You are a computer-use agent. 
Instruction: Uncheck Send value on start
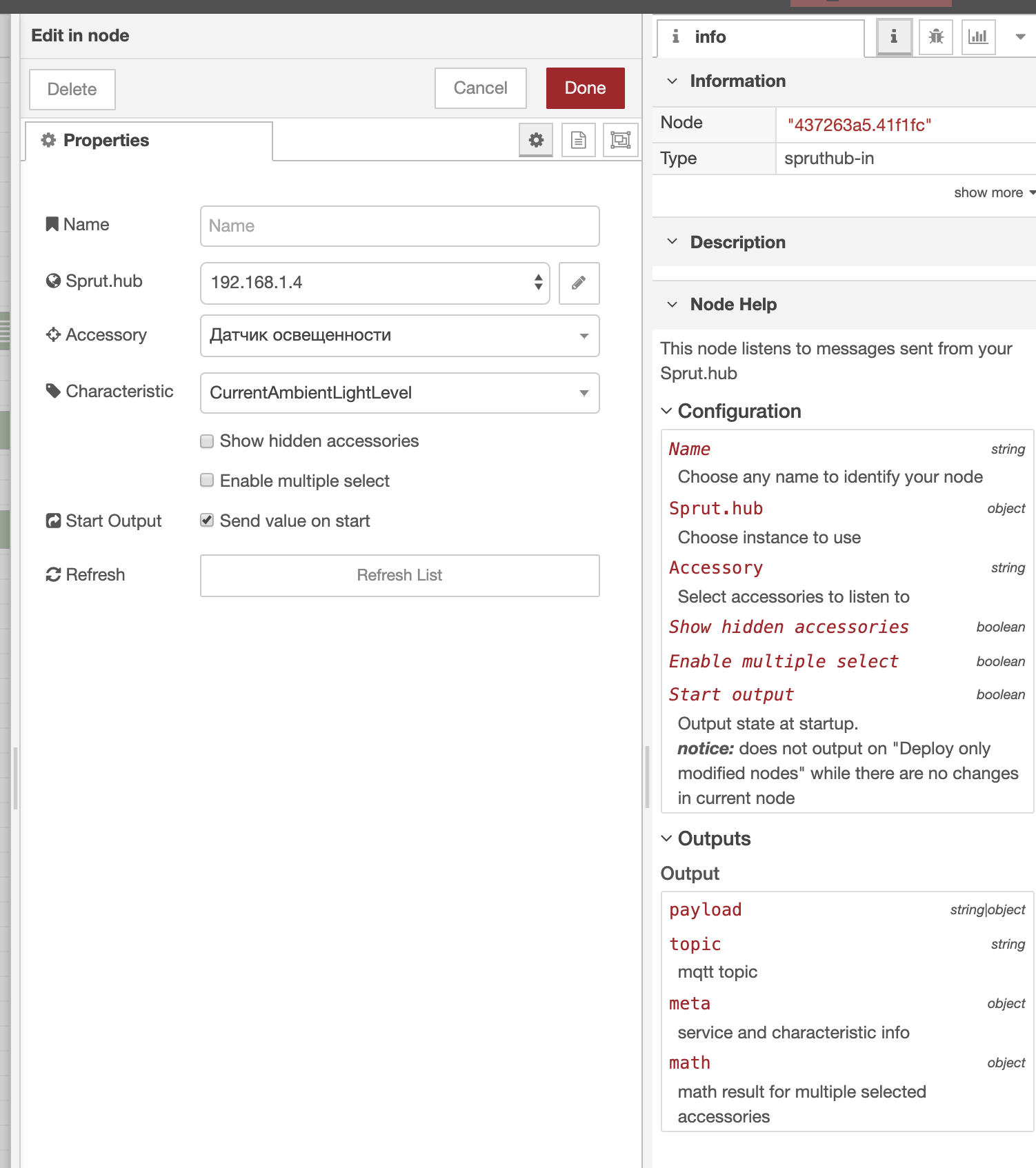[207, 521]
